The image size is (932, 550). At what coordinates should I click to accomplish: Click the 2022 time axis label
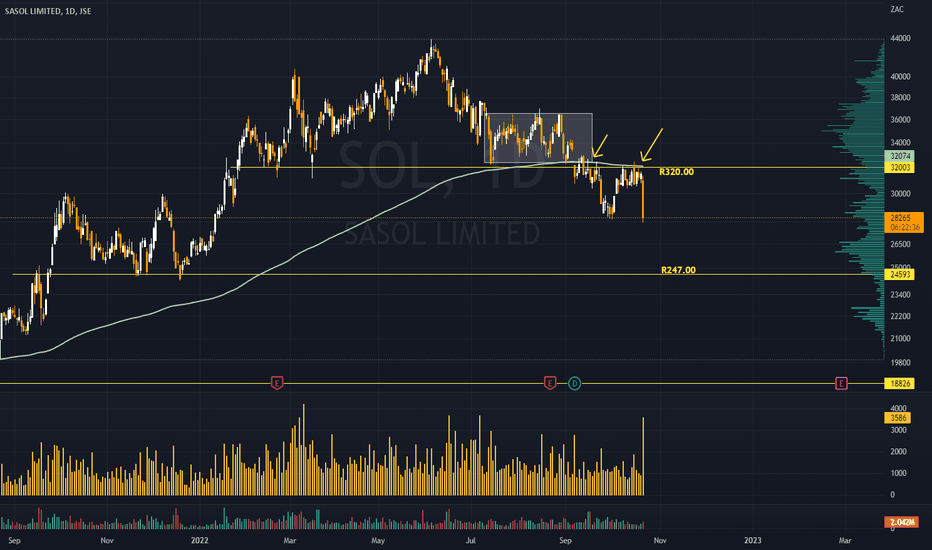[x=200, y=540]
